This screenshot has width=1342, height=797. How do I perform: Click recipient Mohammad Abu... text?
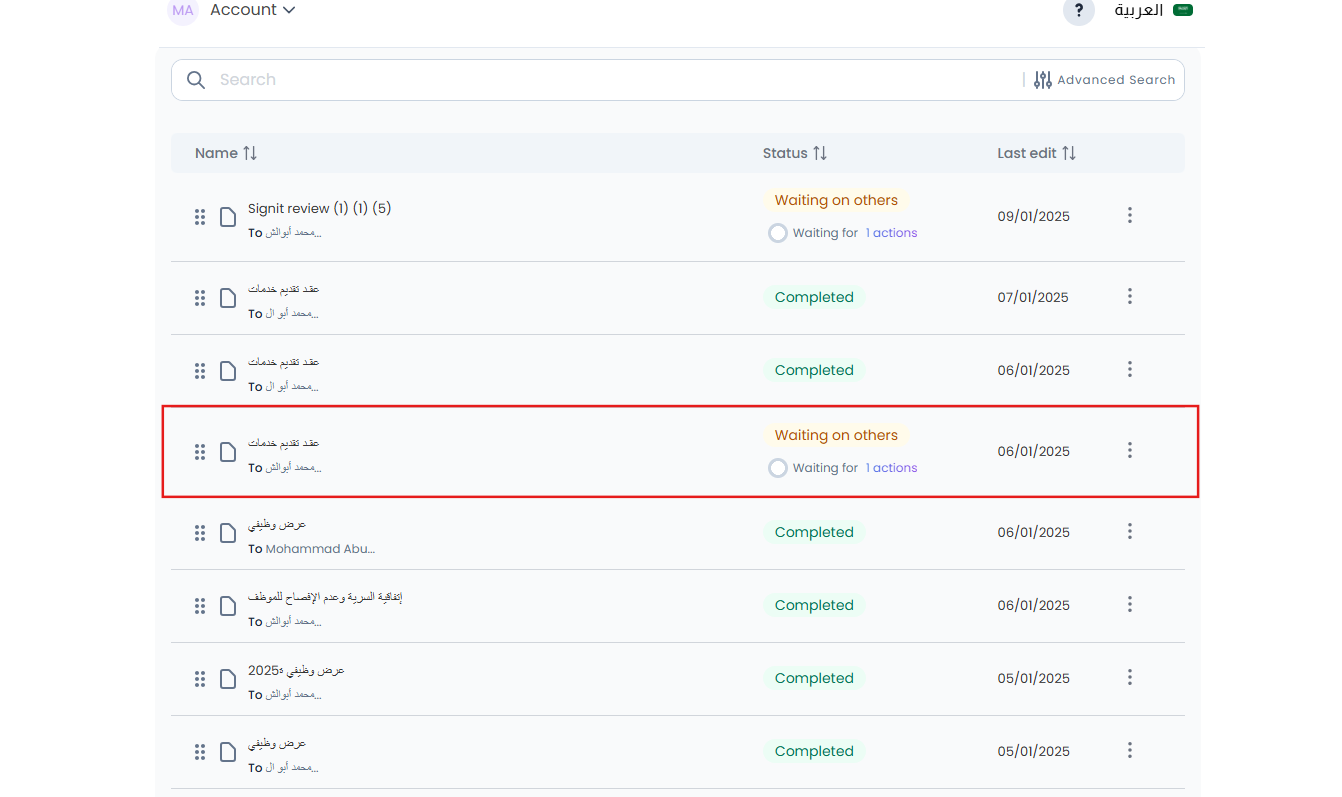pos(320,549)
